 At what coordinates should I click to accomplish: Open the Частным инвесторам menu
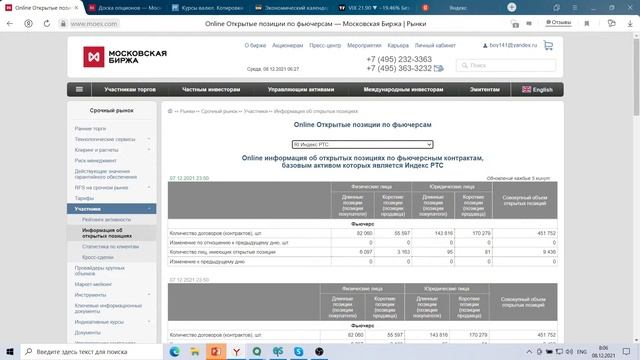tap(211, 89)
